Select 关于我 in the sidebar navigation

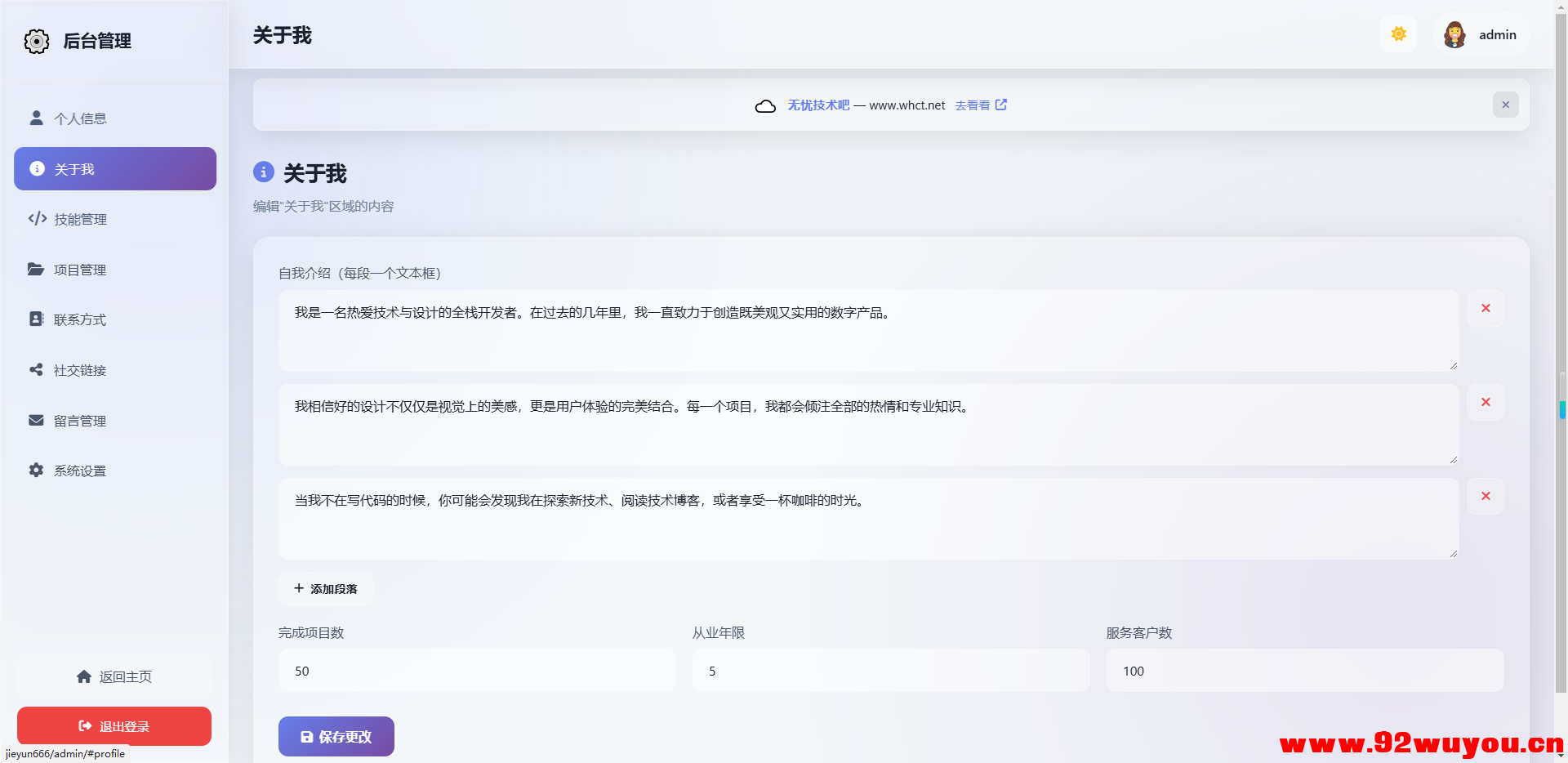pyautogui.click(x=114, y=168)
